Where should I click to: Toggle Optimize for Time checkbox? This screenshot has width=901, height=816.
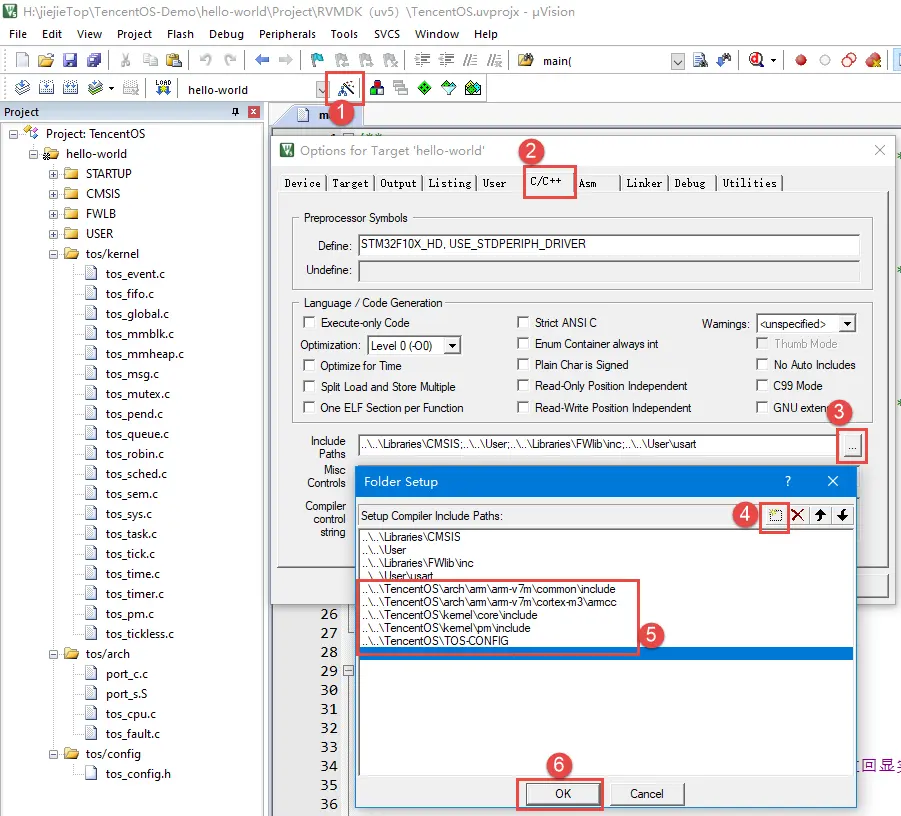tap(309, 365)
